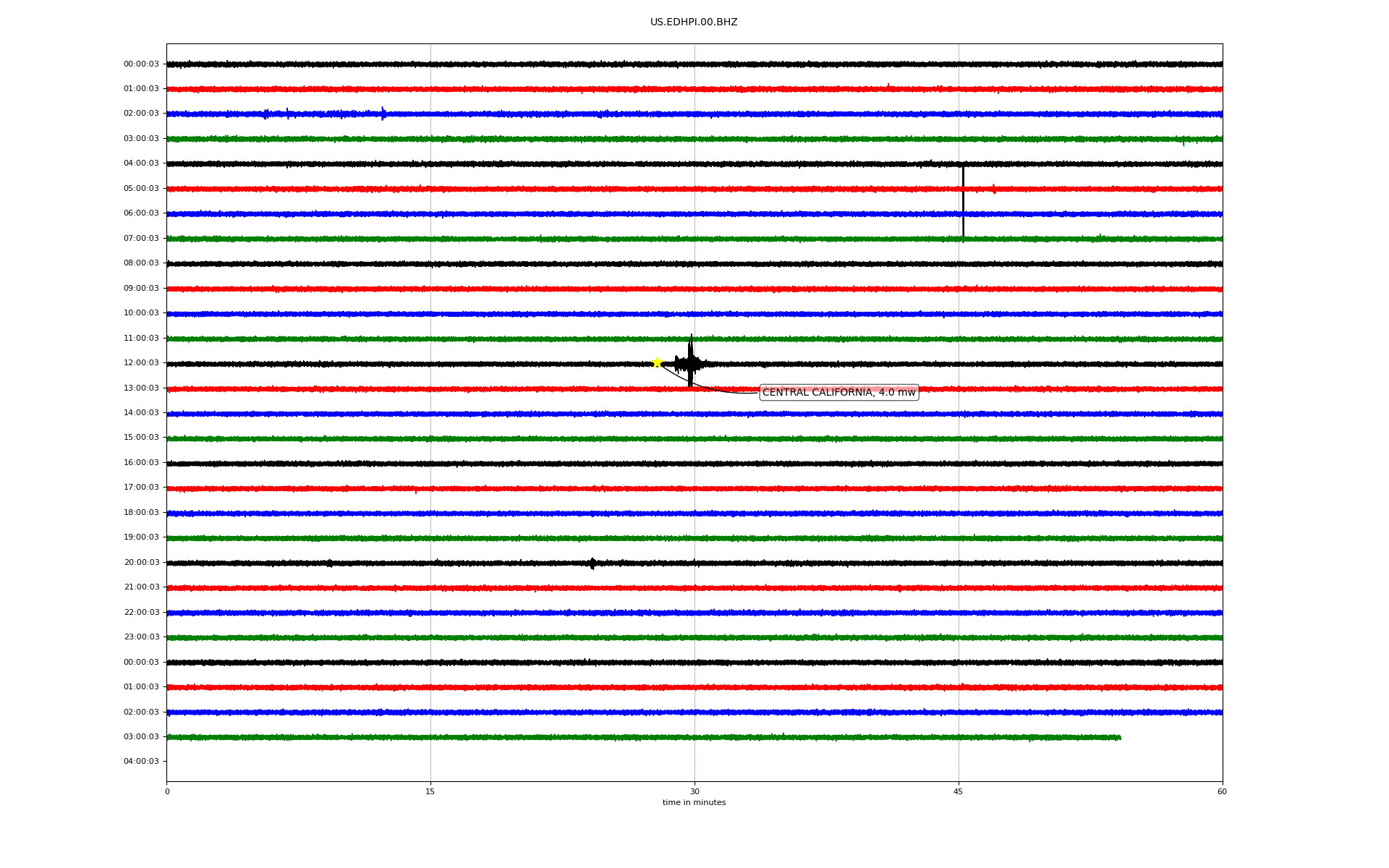
Task: Click the 07:00:03 time label
Action: point(141,239)
